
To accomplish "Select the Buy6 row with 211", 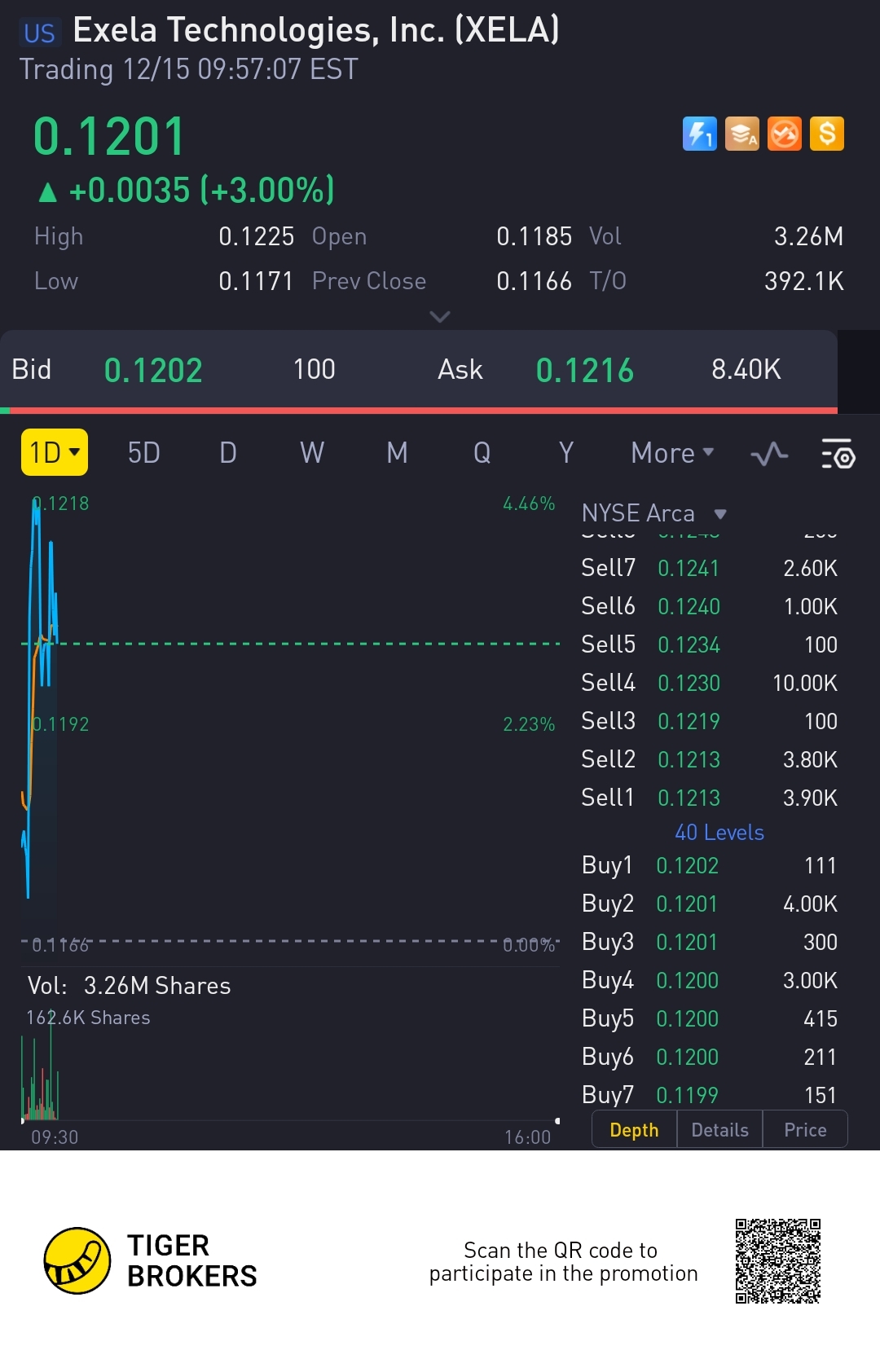I will [709, 1057].
